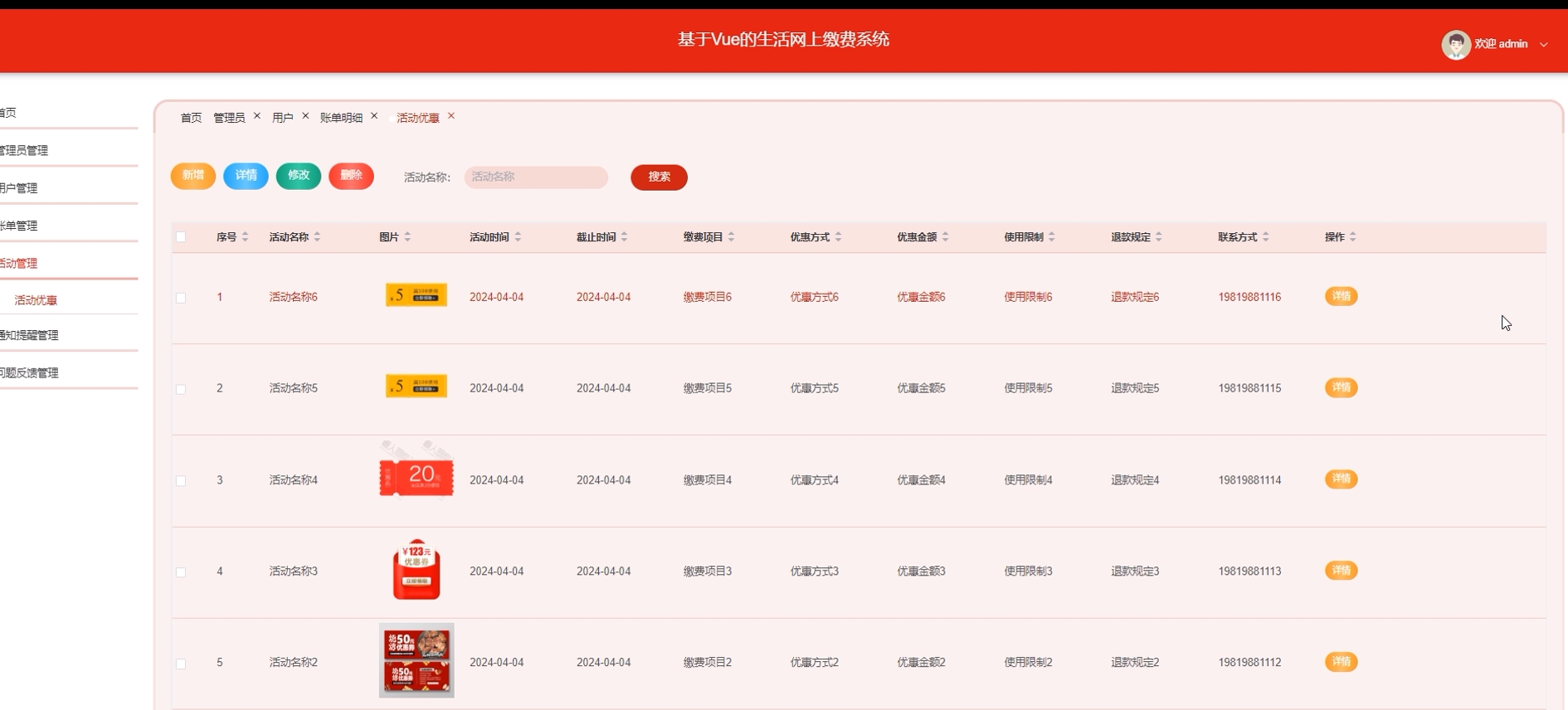The width and height of the screenshot is (1568, 710).
Task: Expand 通知提醒管理 in the sidebar
Action: [x=30, y=335]
